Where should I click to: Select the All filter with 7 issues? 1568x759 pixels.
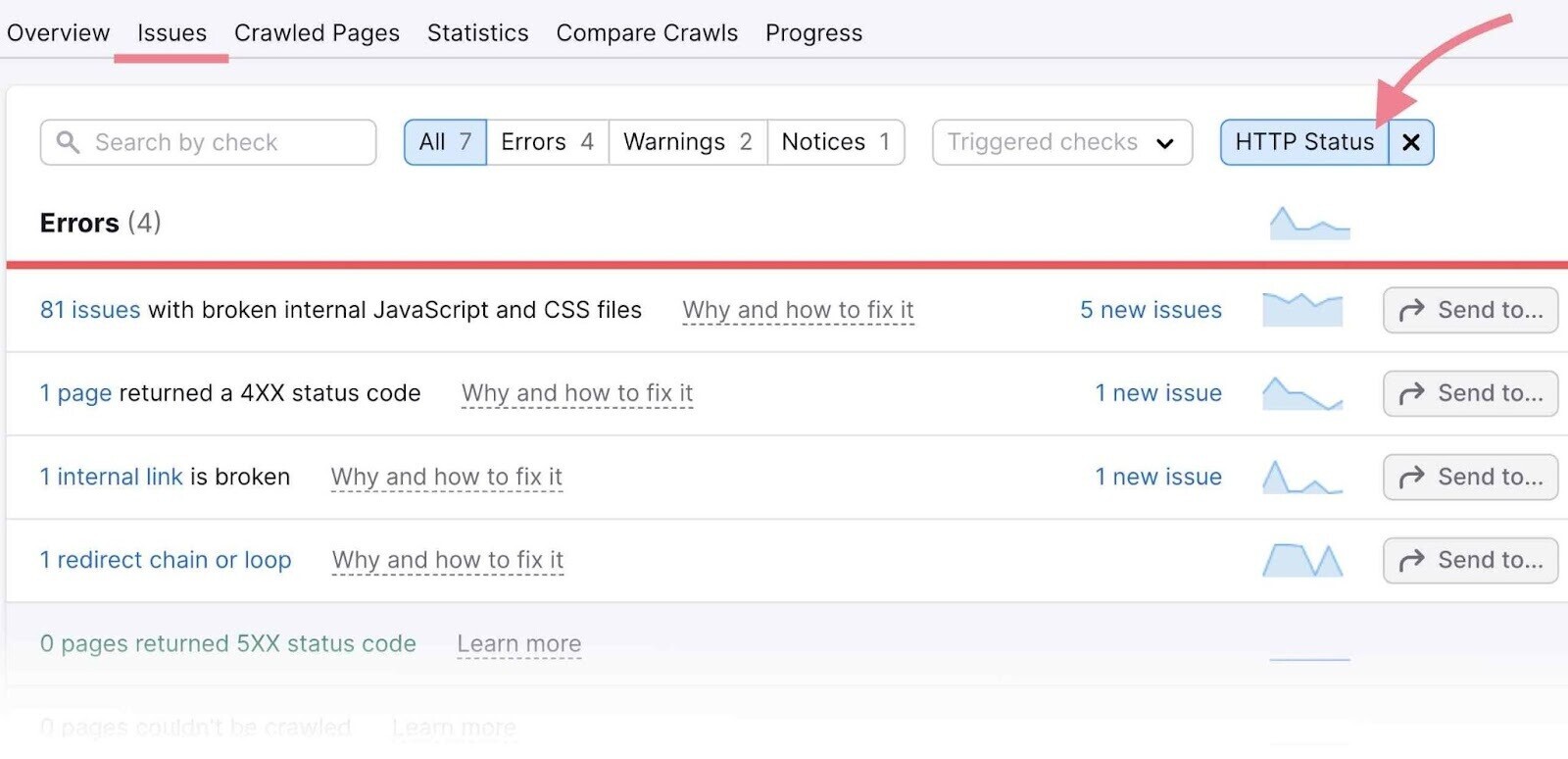(444, 141)
